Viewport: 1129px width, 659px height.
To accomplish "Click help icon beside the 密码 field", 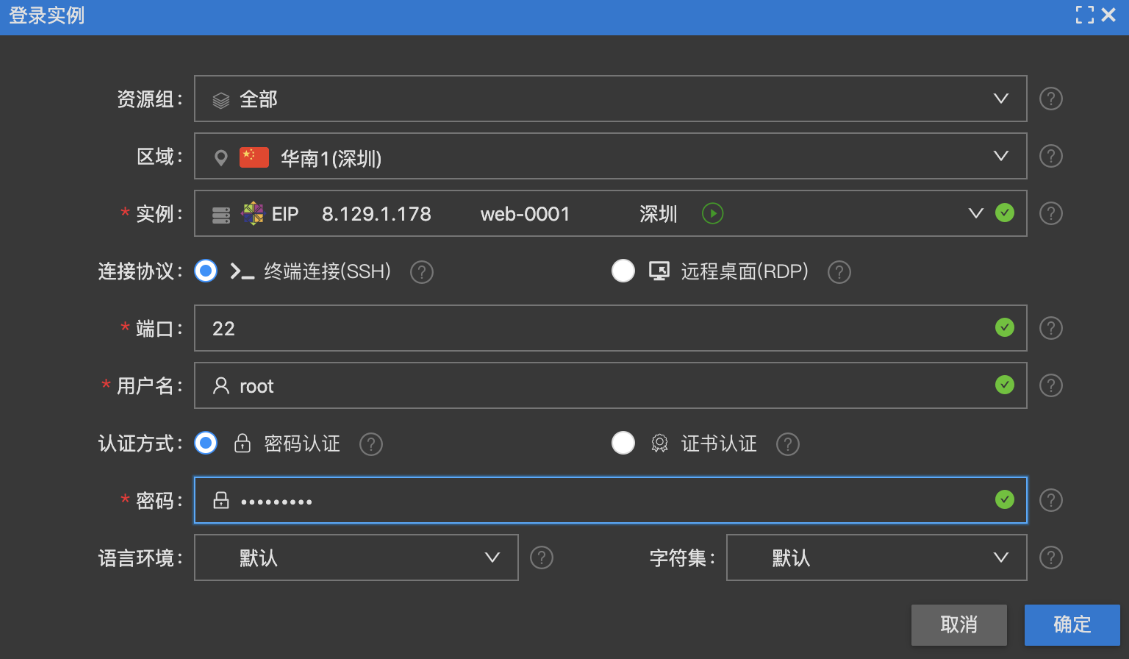I will point(1050,500).
